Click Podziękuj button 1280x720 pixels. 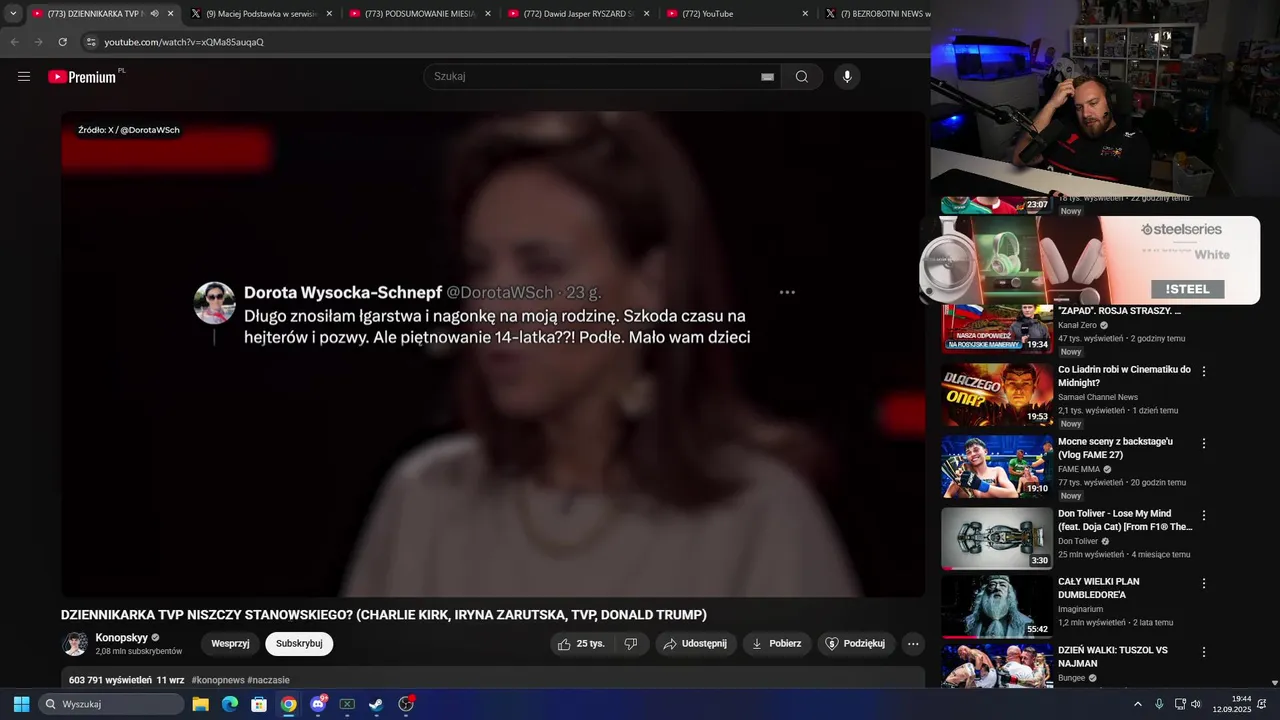click(x=856, y=644)
